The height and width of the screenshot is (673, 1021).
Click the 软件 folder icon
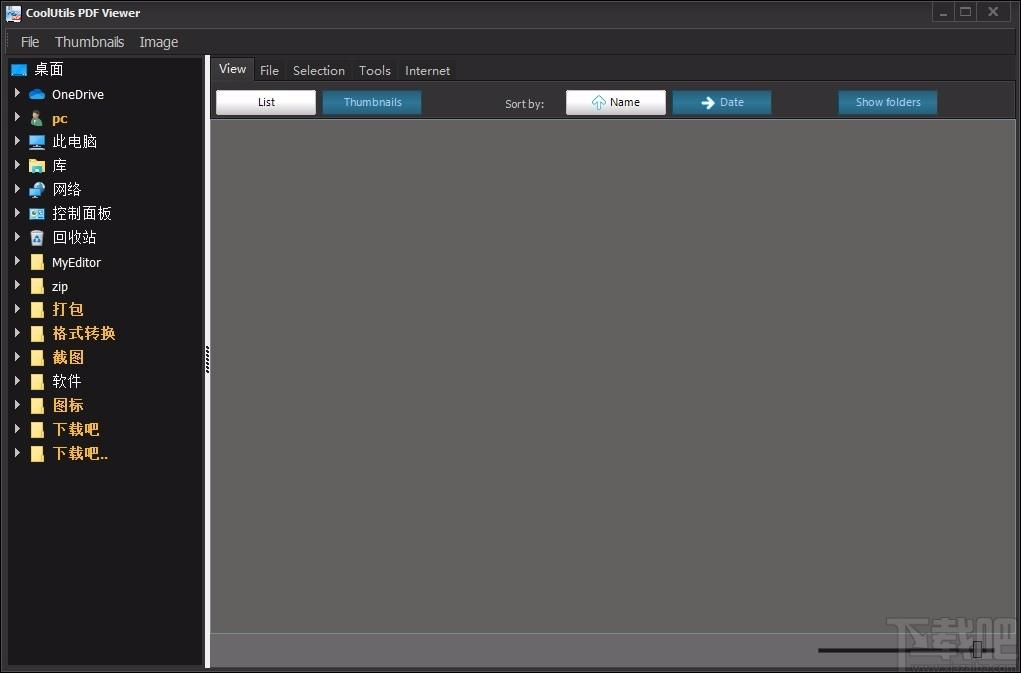[x=37, y=381]
